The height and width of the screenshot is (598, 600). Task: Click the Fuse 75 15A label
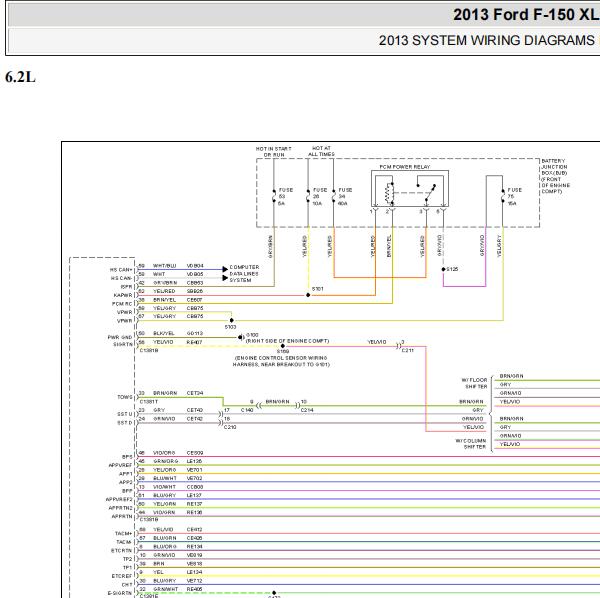pyautogui.click(x=514, y=197)
